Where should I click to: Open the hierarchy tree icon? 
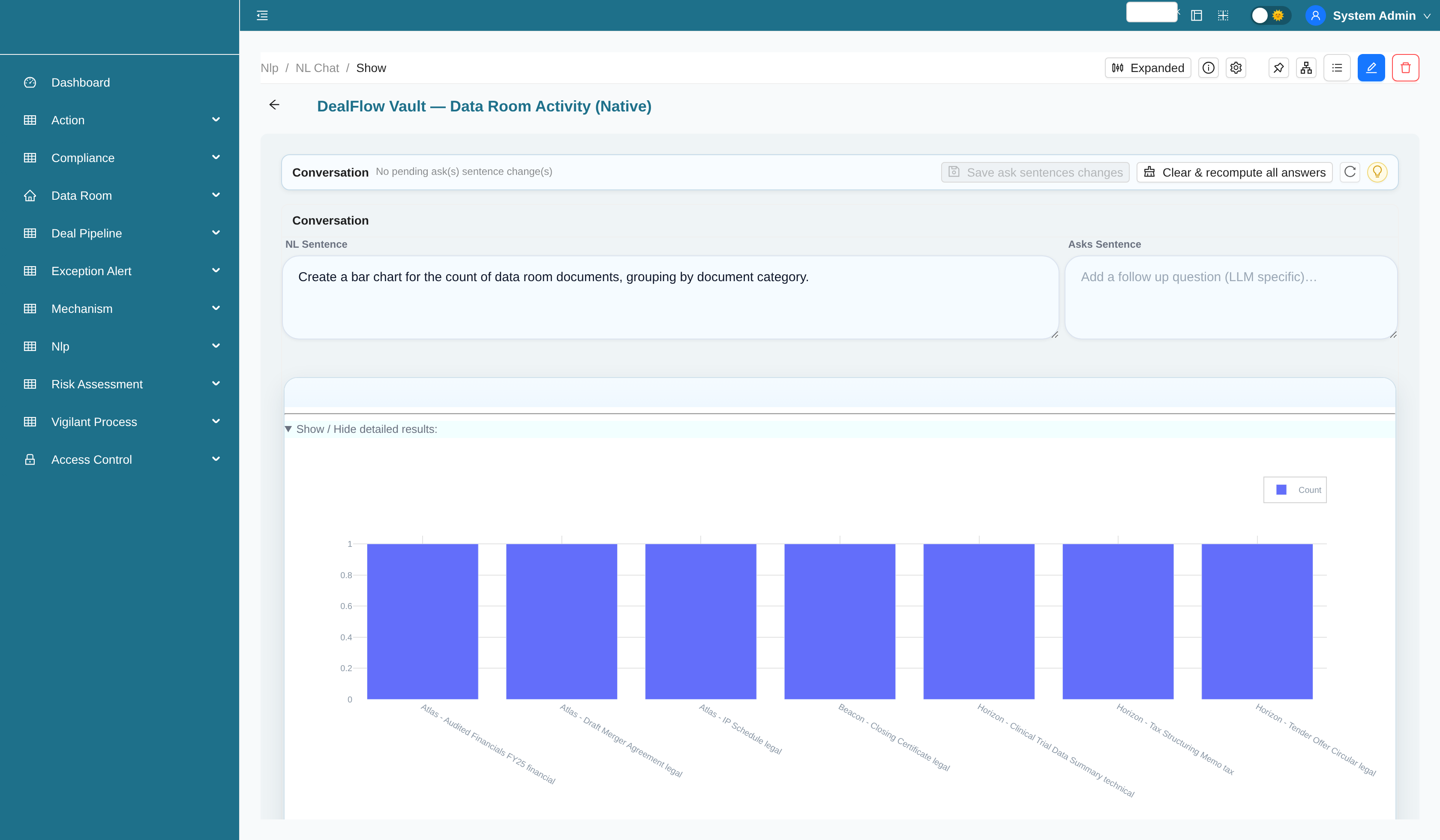[x=1306, y=68]
